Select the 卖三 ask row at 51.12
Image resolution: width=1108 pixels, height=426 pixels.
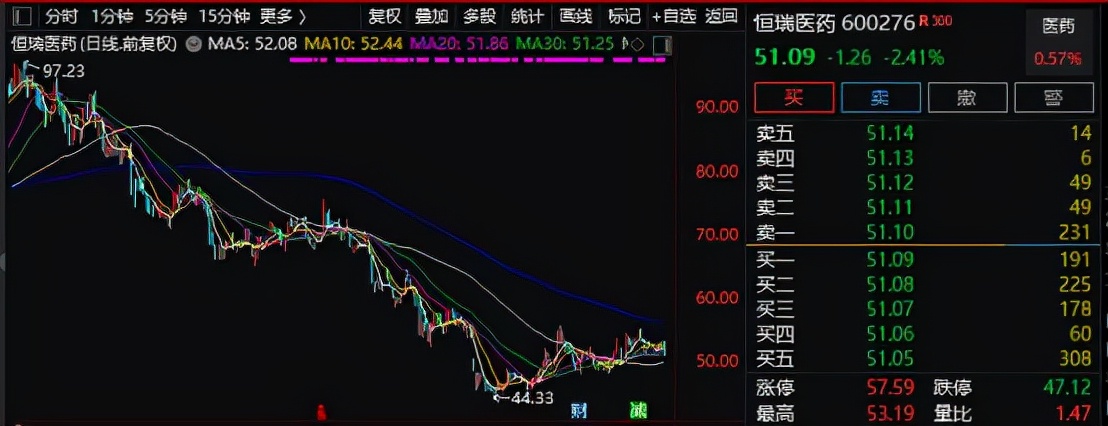click(924, 182)
